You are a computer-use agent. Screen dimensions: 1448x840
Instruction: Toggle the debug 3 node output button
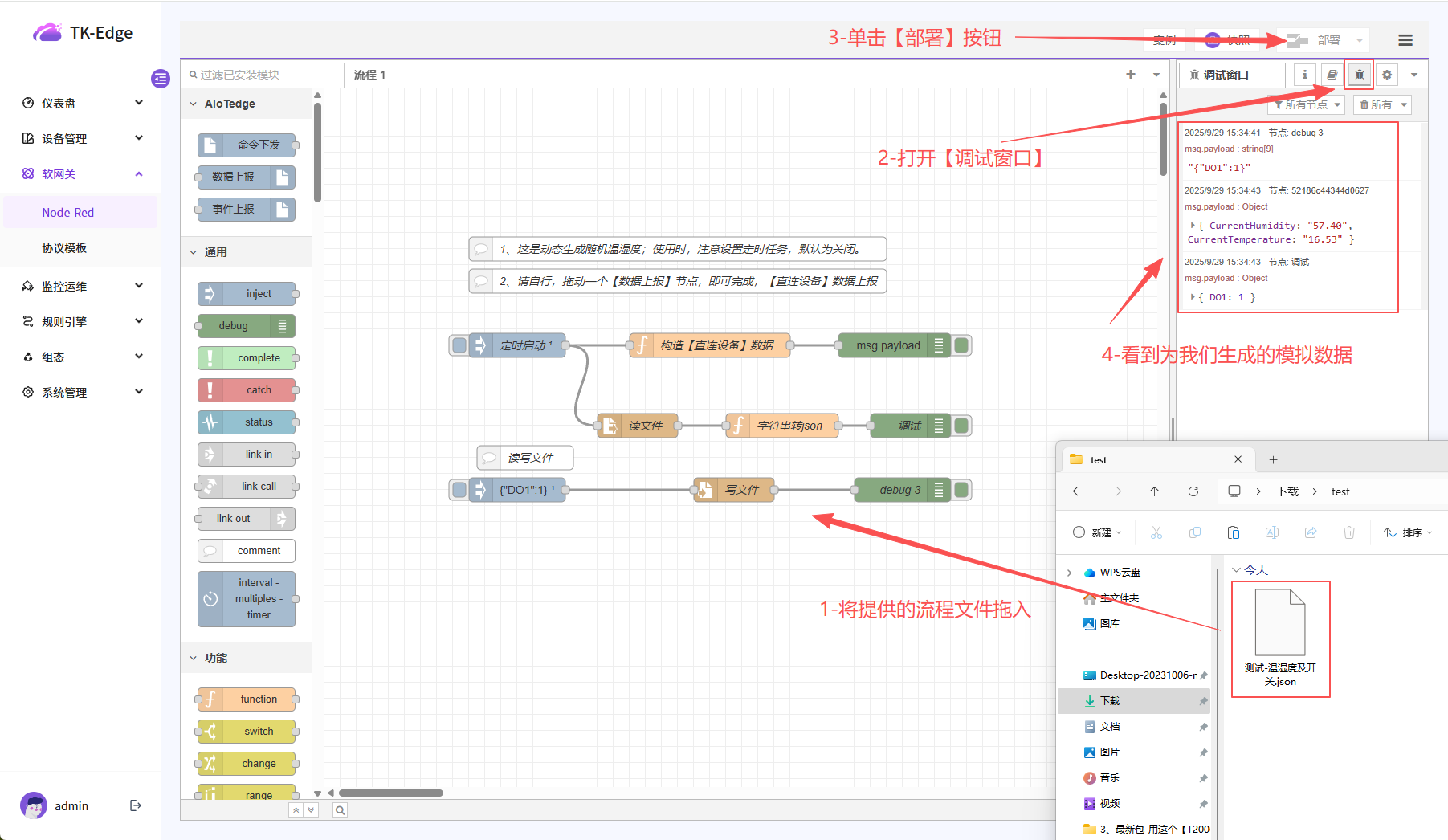click(961, 490)
